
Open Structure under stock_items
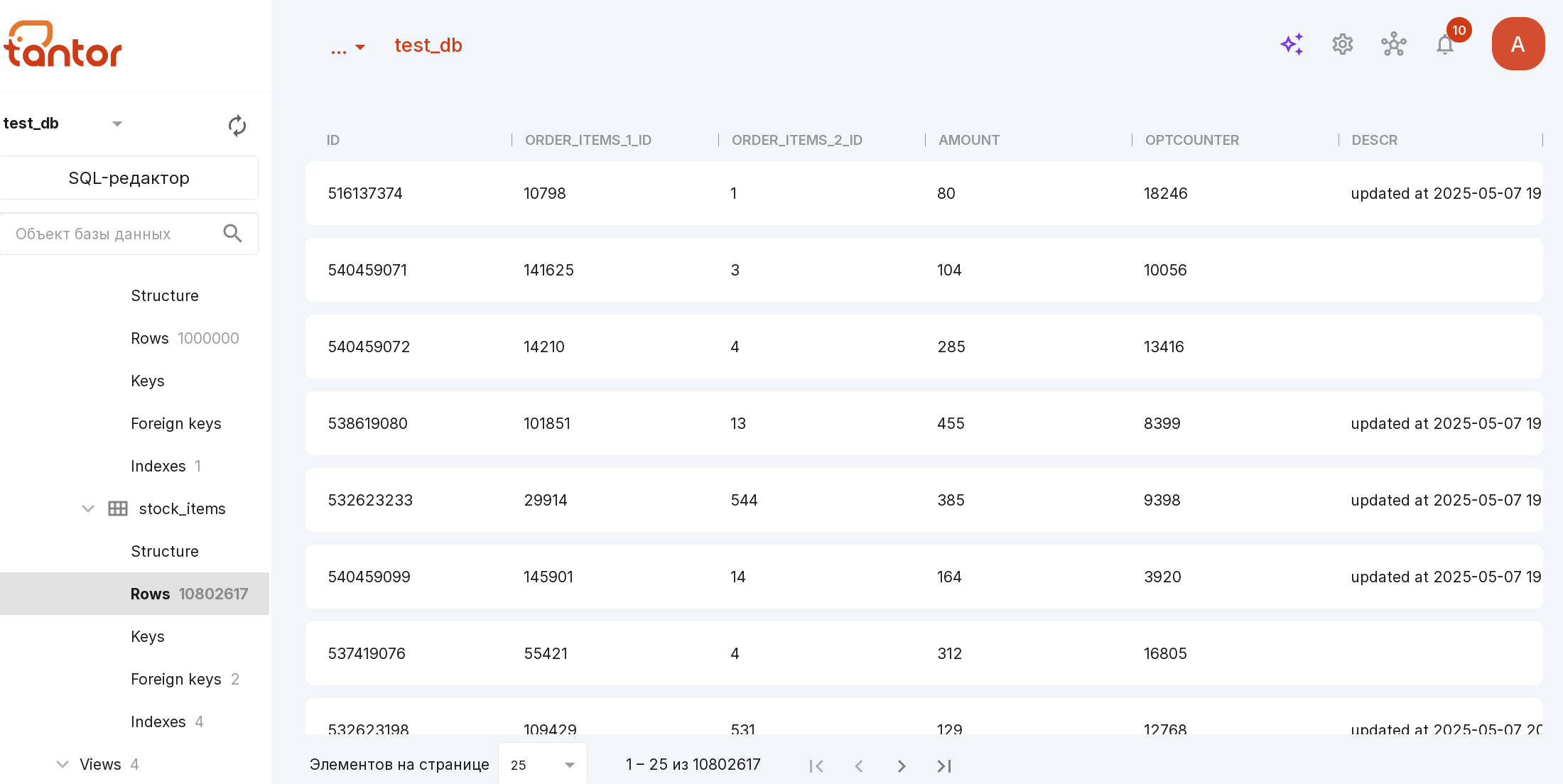[165, 551]
